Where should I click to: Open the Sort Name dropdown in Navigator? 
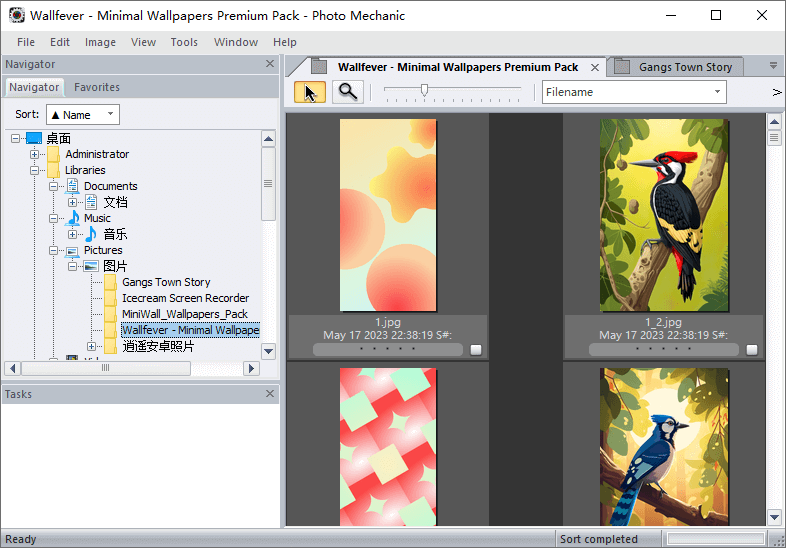pos(83,115)
